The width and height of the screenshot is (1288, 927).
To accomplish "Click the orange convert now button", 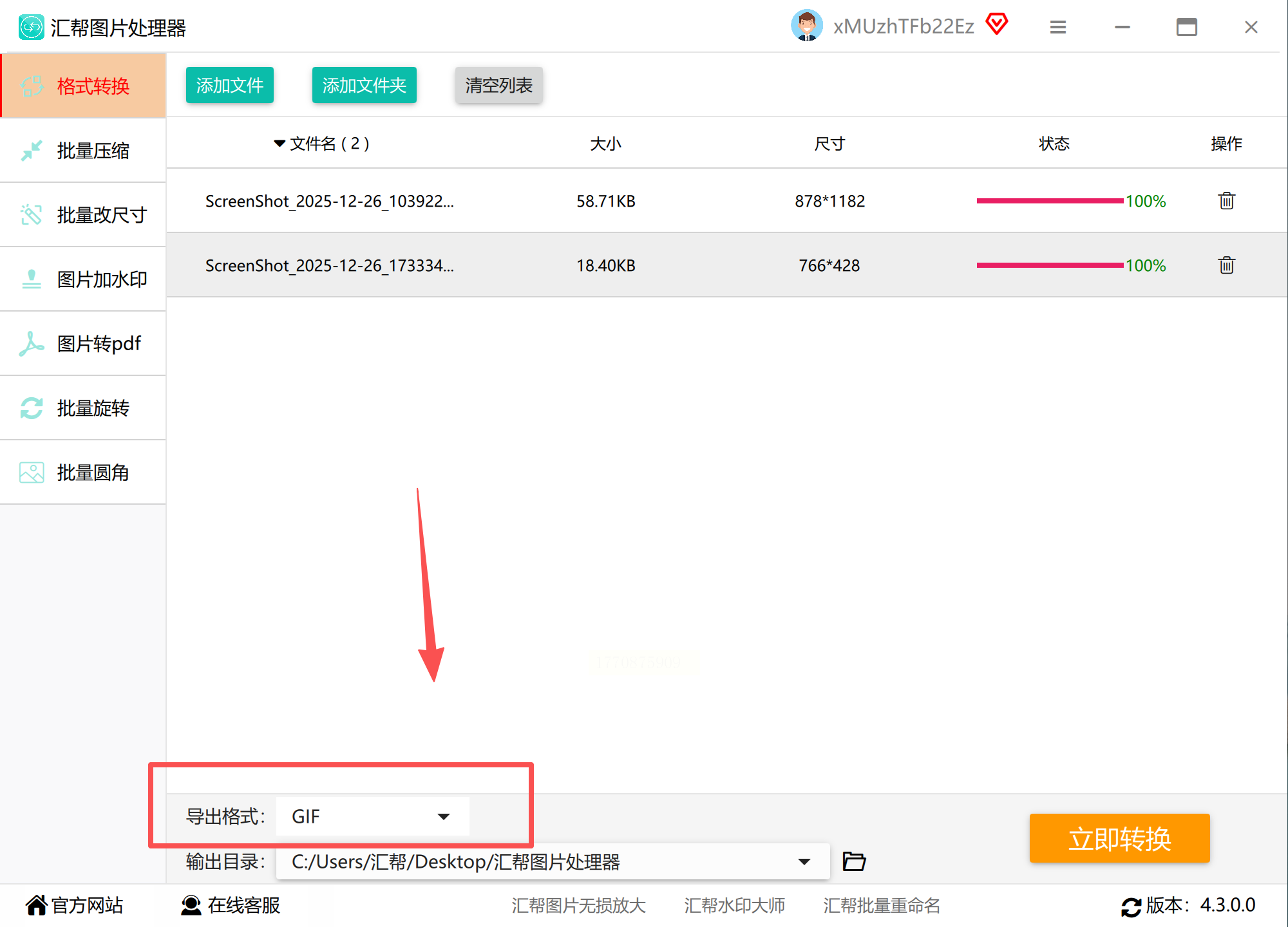I will (1119, 838).
